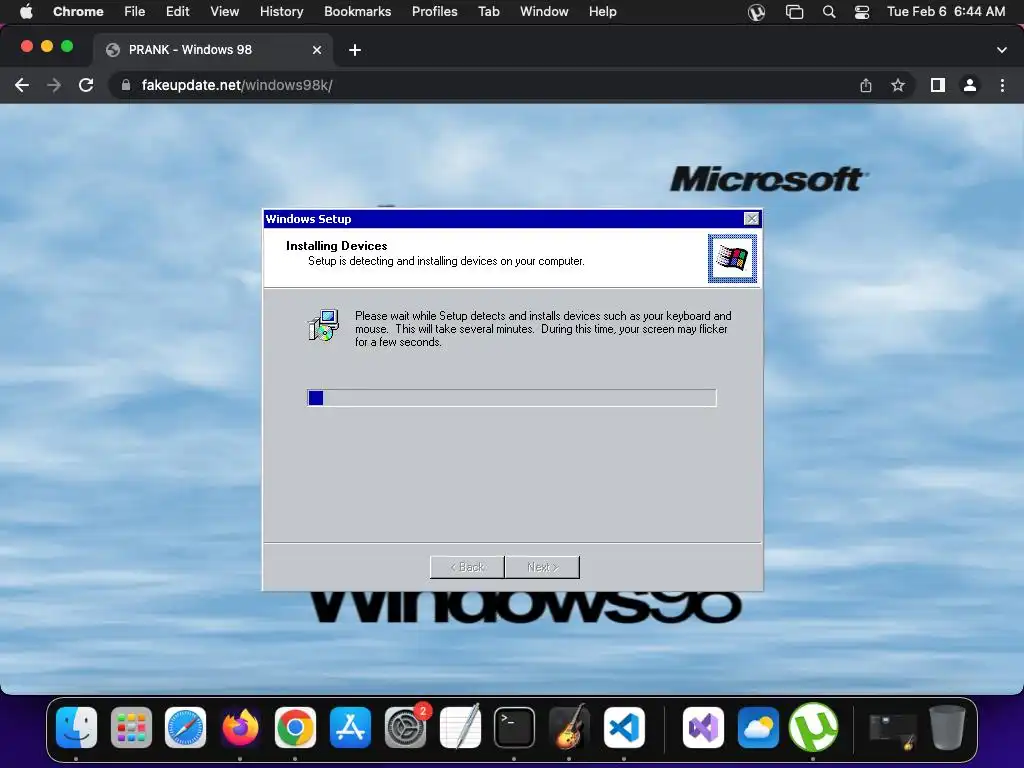Image resolution: width=1024 pixels, height=768 pixels.
Task: Click the Next button in Windows Setup
Action: point(542,567)
